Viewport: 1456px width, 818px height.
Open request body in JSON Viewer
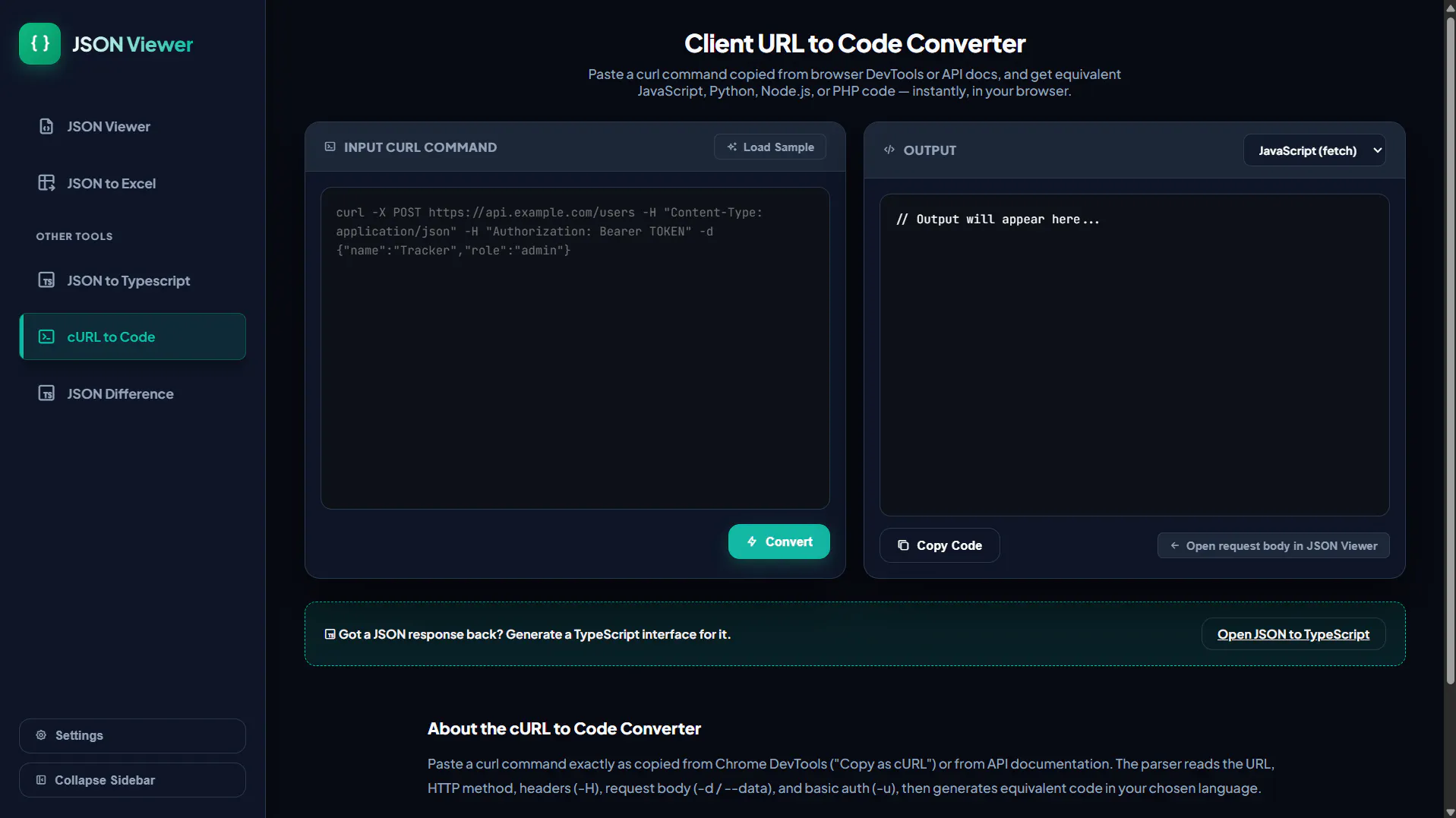point(1274,545)
